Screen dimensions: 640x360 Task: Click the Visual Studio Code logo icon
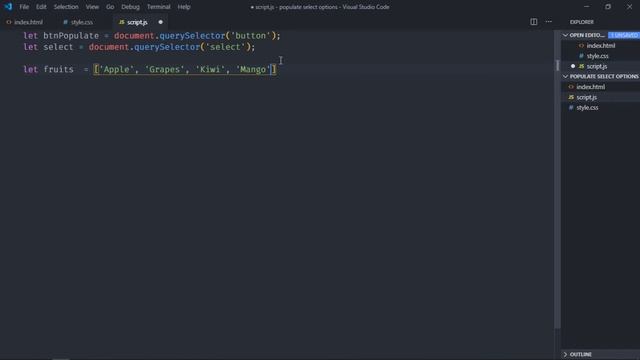pyautogui.click(x=8, y=7)
